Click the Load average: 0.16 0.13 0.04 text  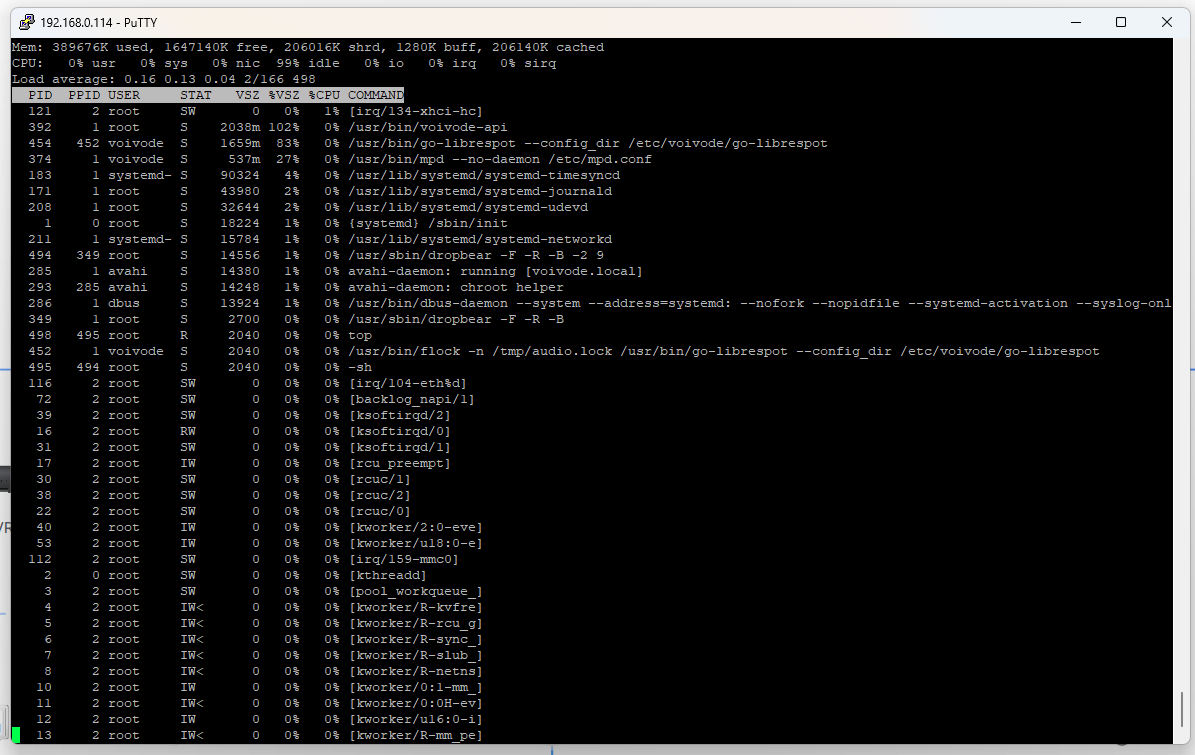[123, 79]
